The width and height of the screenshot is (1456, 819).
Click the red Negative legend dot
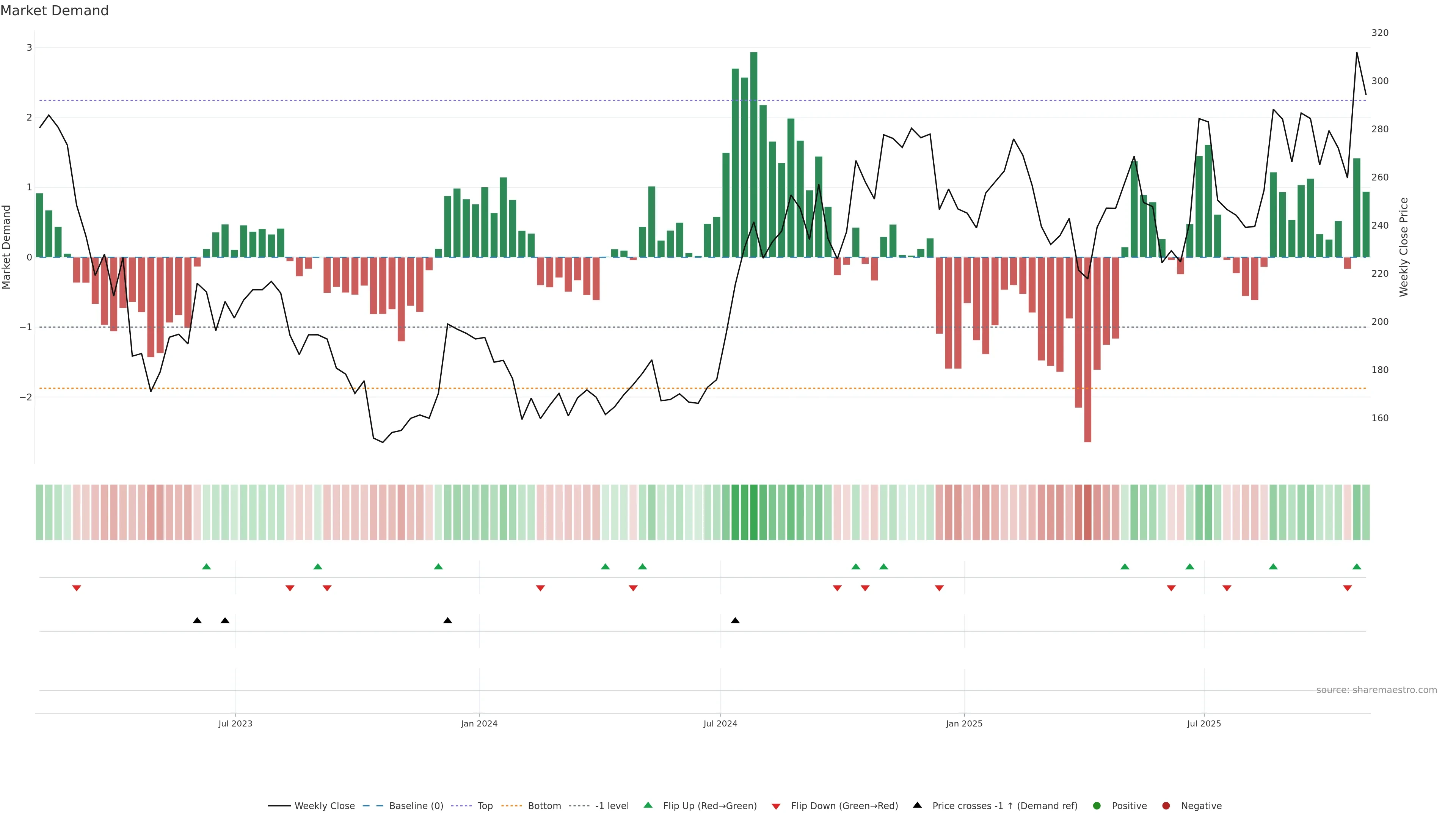tap(1166, 806)
